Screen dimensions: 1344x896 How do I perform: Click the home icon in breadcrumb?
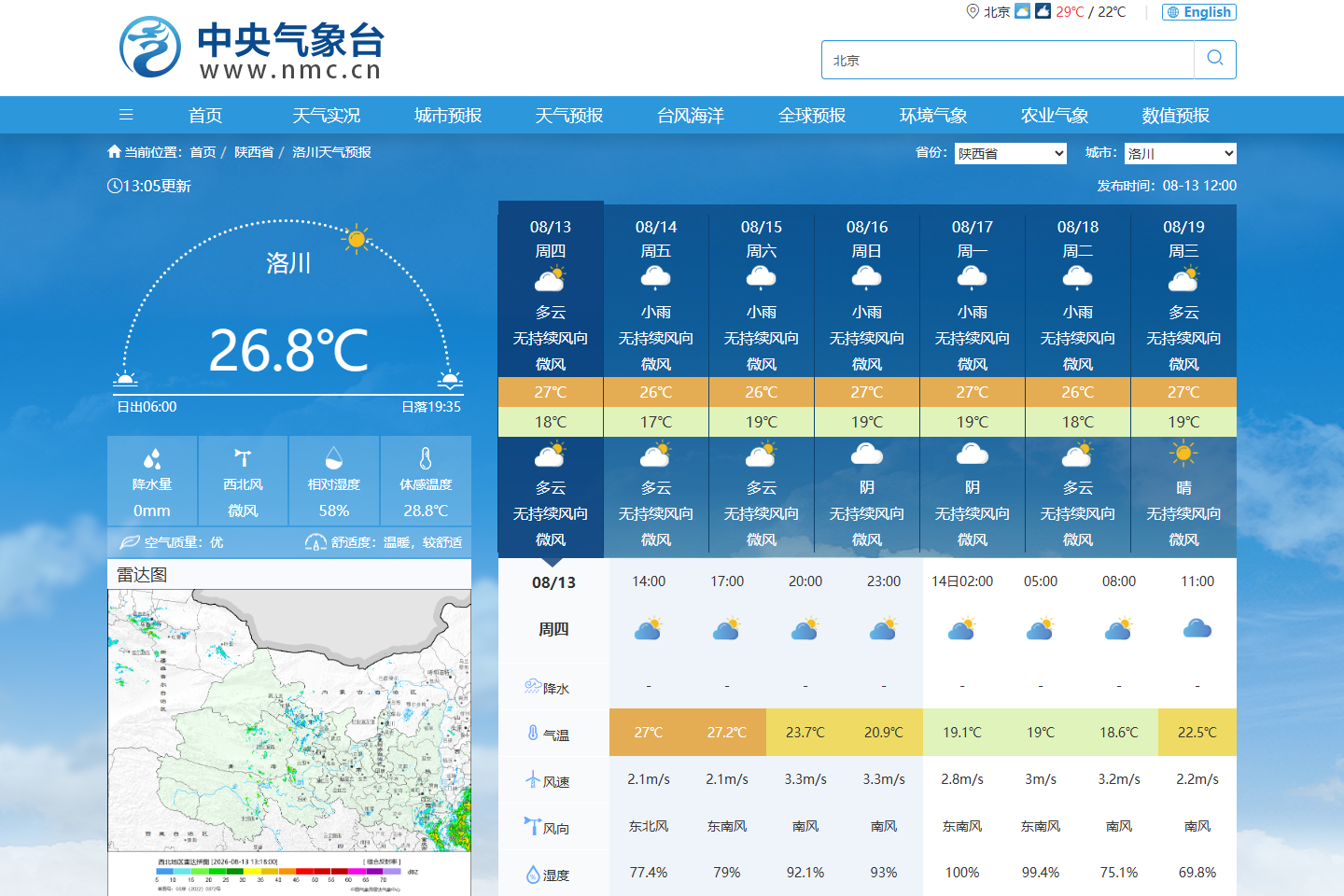[x=114, y=151]
